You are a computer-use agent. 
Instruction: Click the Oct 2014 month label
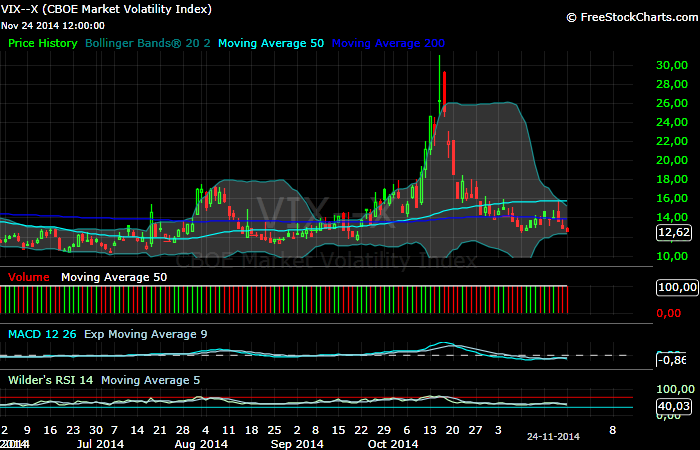coord(393,444)
